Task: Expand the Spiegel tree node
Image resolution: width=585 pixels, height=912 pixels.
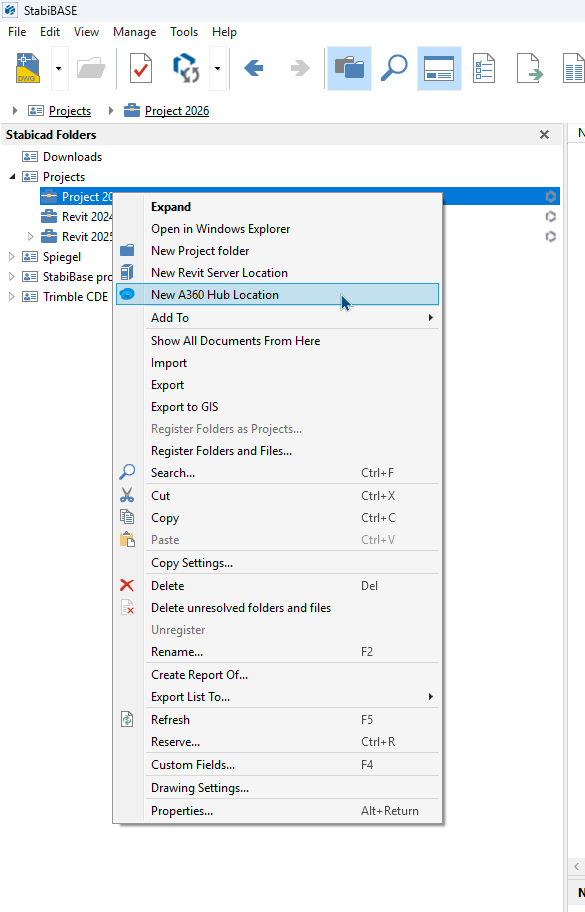Action: 12,256
